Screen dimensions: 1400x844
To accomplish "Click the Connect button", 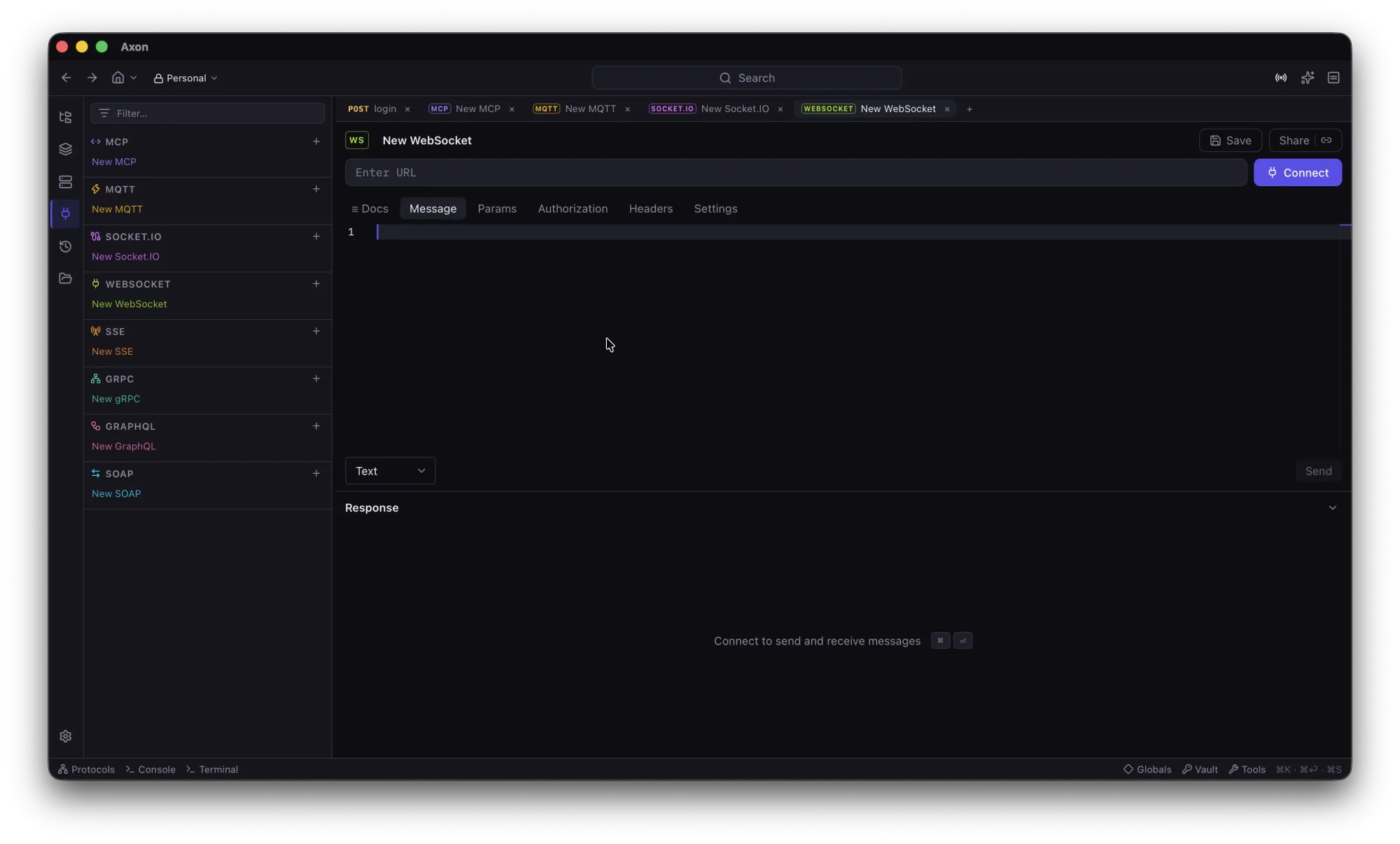I will click(1298, 173).
